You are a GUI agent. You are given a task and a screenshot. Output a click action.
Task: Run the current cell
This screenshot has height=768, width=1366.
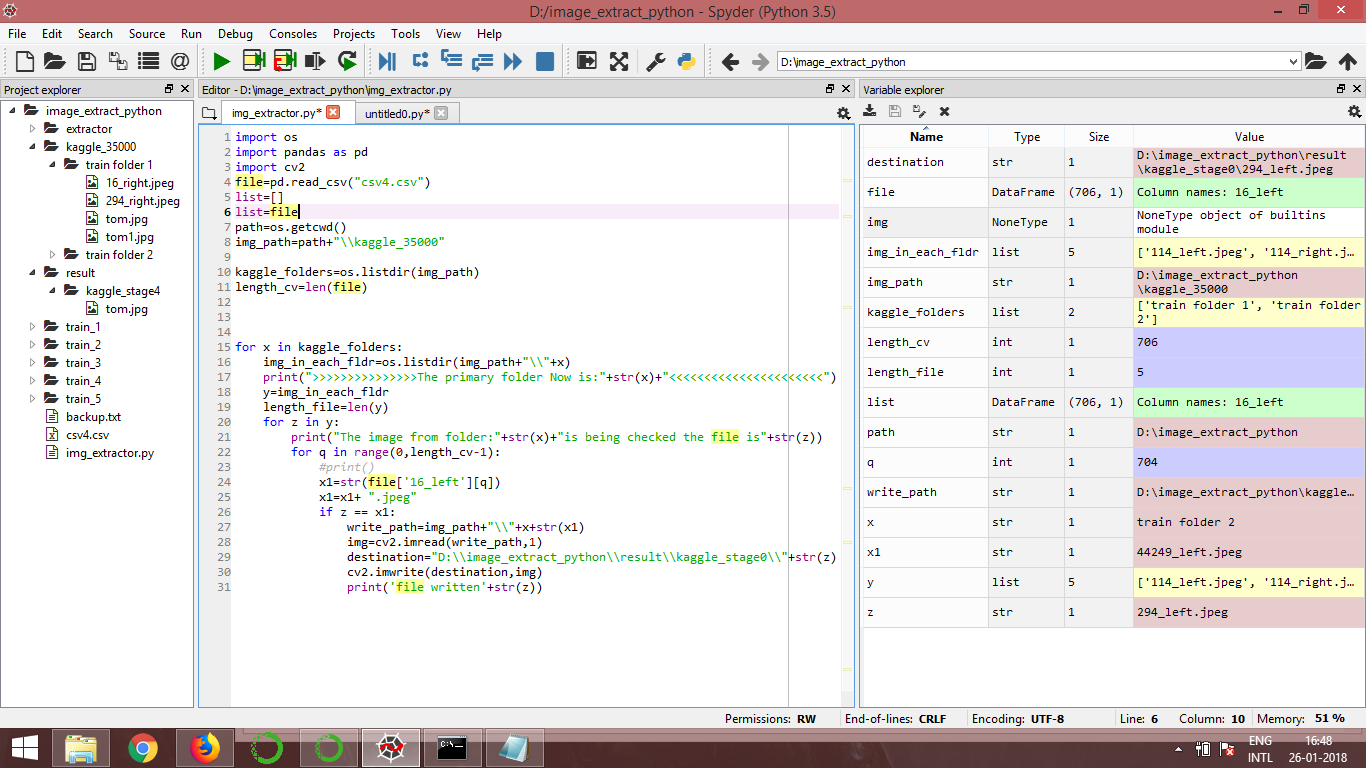coord(253,62)
